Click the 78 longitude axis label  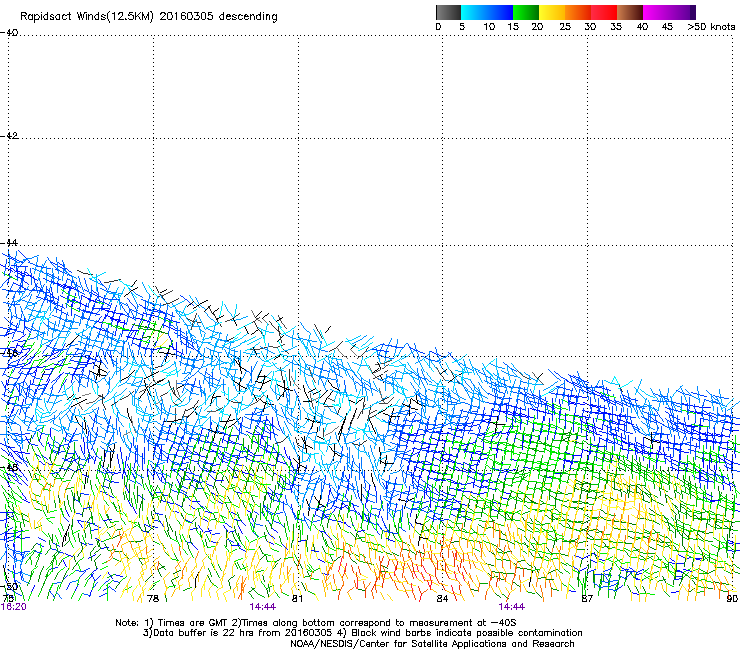coord(153,599)
